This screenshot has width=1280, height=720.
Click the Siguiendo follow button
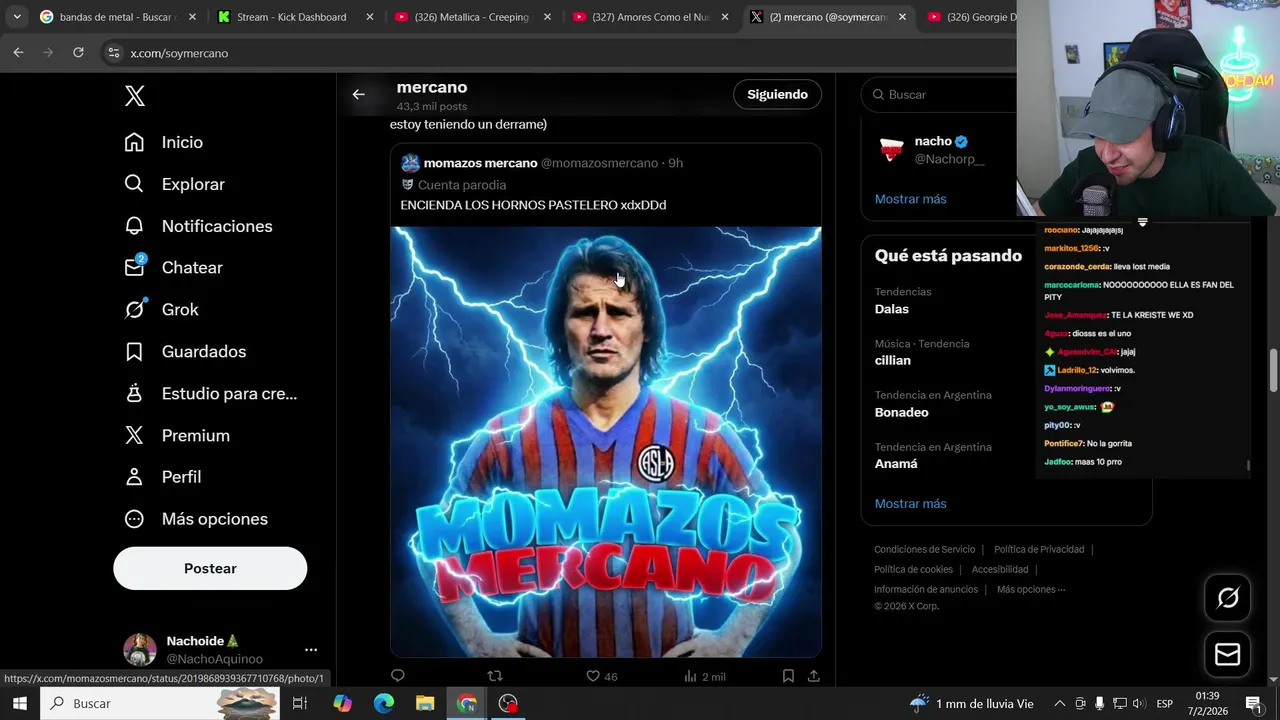click(x=777, y=94)
